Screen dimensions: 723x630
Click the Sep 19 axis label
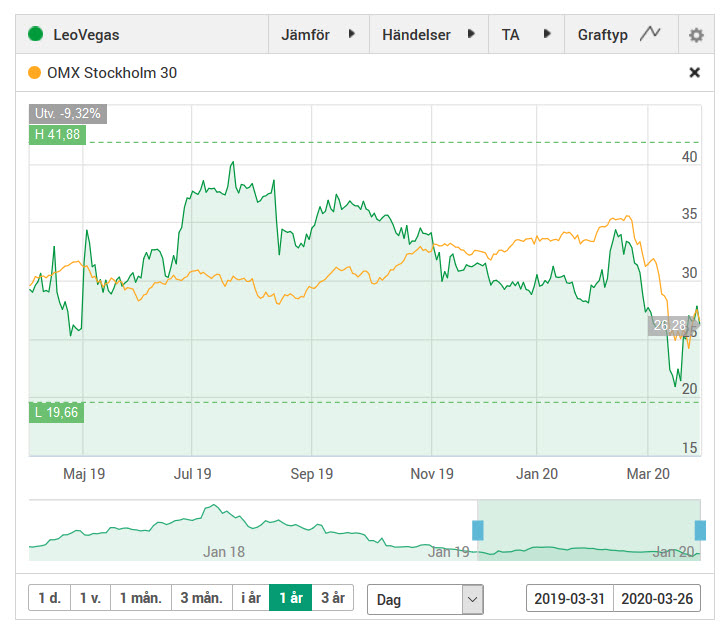[312, 474]
